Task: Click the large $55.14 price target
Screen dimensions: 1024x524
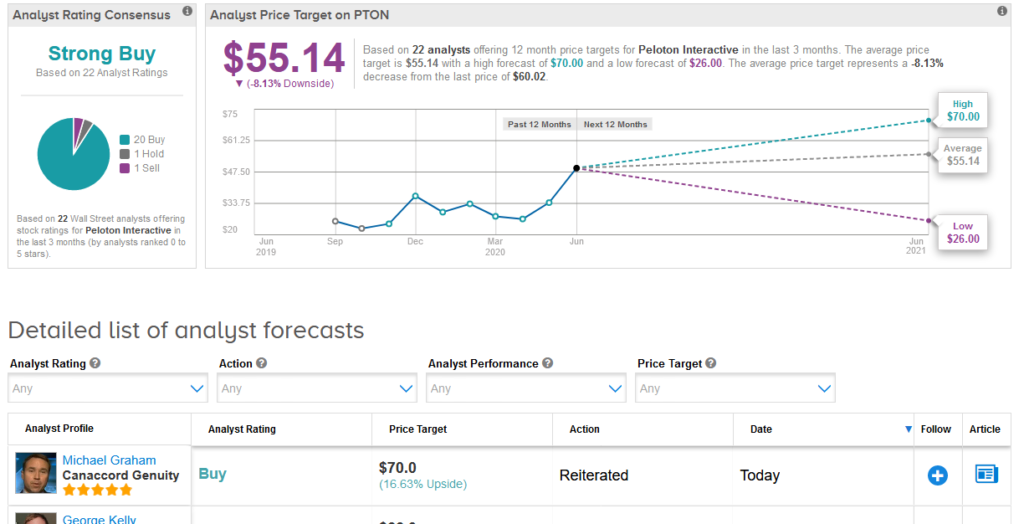Action: (x=284, y=57)
